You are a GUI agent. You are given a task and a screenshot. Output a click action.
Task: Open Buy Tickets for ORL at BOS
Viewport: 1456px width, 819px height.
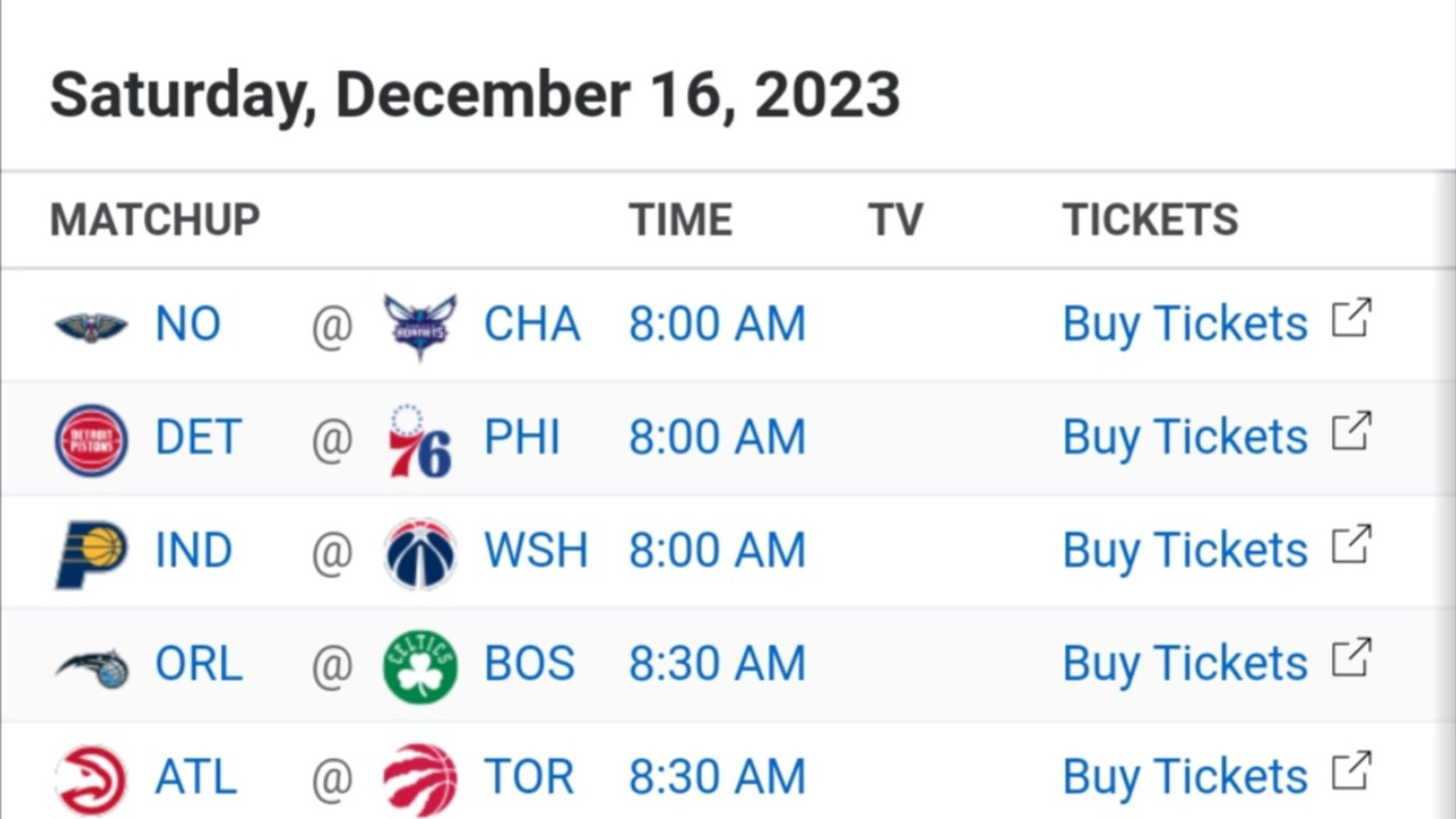pos(1185,664)
